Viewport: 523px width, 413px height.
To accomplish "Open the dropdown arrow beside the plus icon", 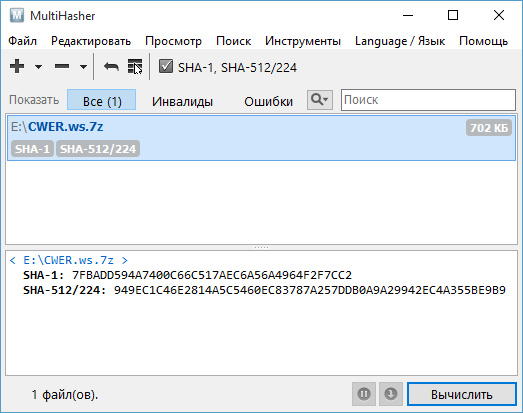I will point(38,67).
